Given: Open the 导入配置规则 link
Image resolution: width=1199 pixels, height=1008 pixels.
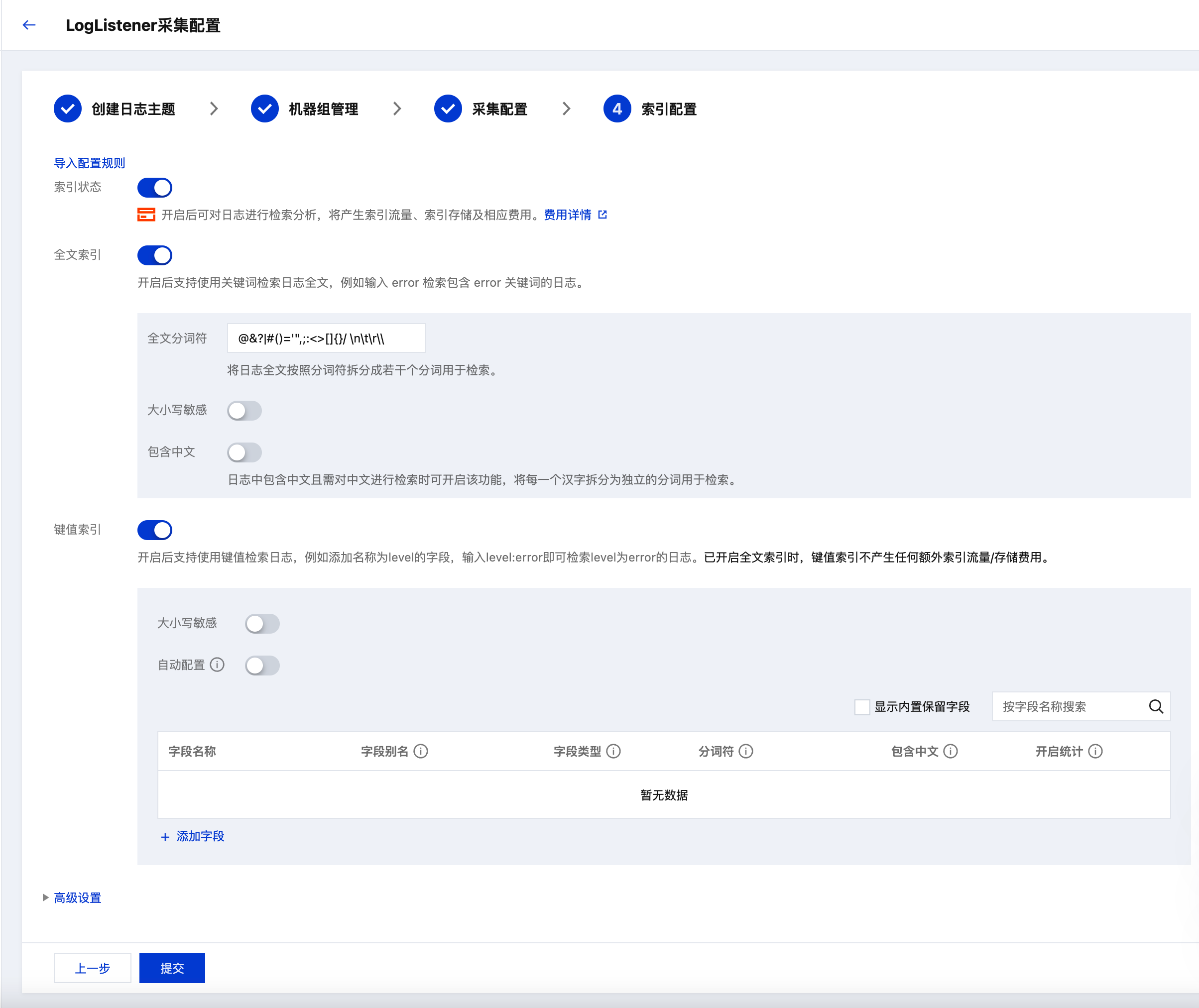Looking at the screenshot, I should tap(89, 163).
